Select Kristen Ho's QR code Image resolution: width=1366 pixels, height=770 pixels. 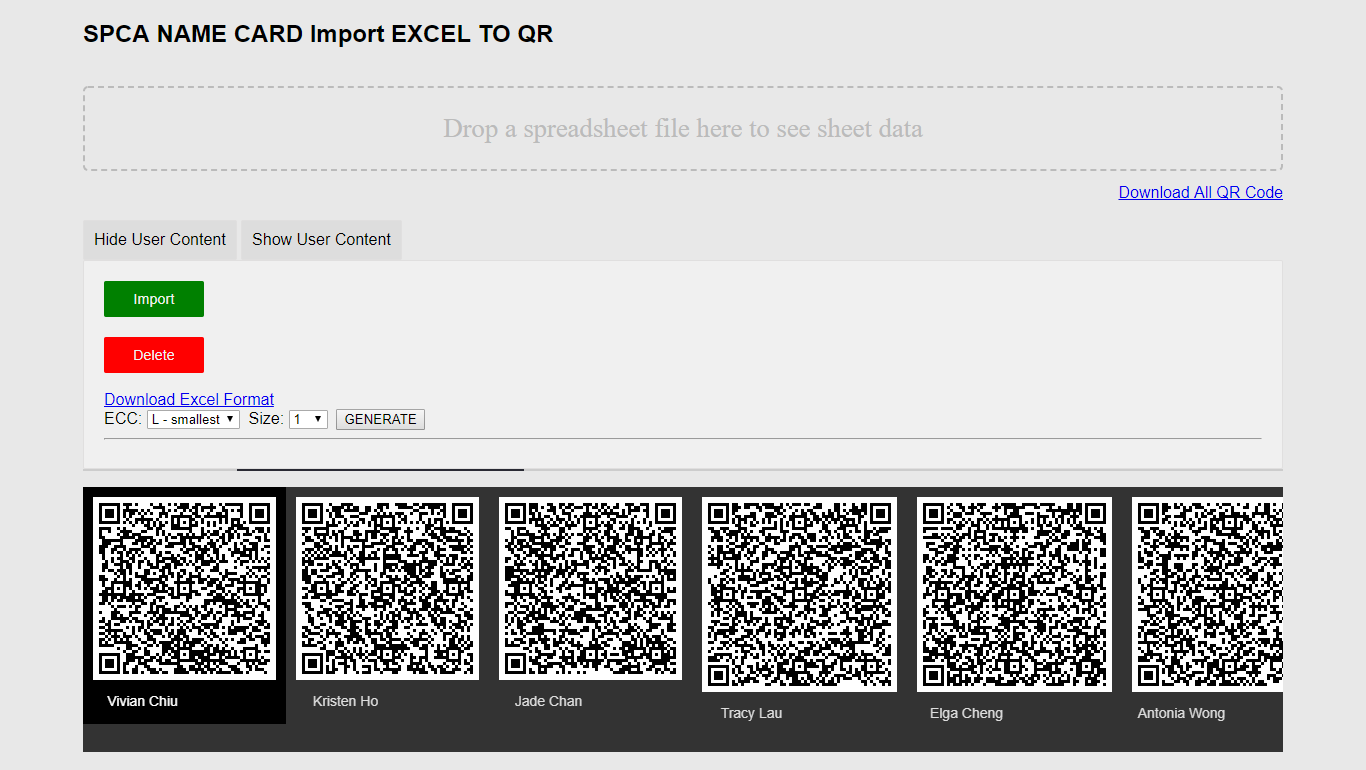[387, 588]
